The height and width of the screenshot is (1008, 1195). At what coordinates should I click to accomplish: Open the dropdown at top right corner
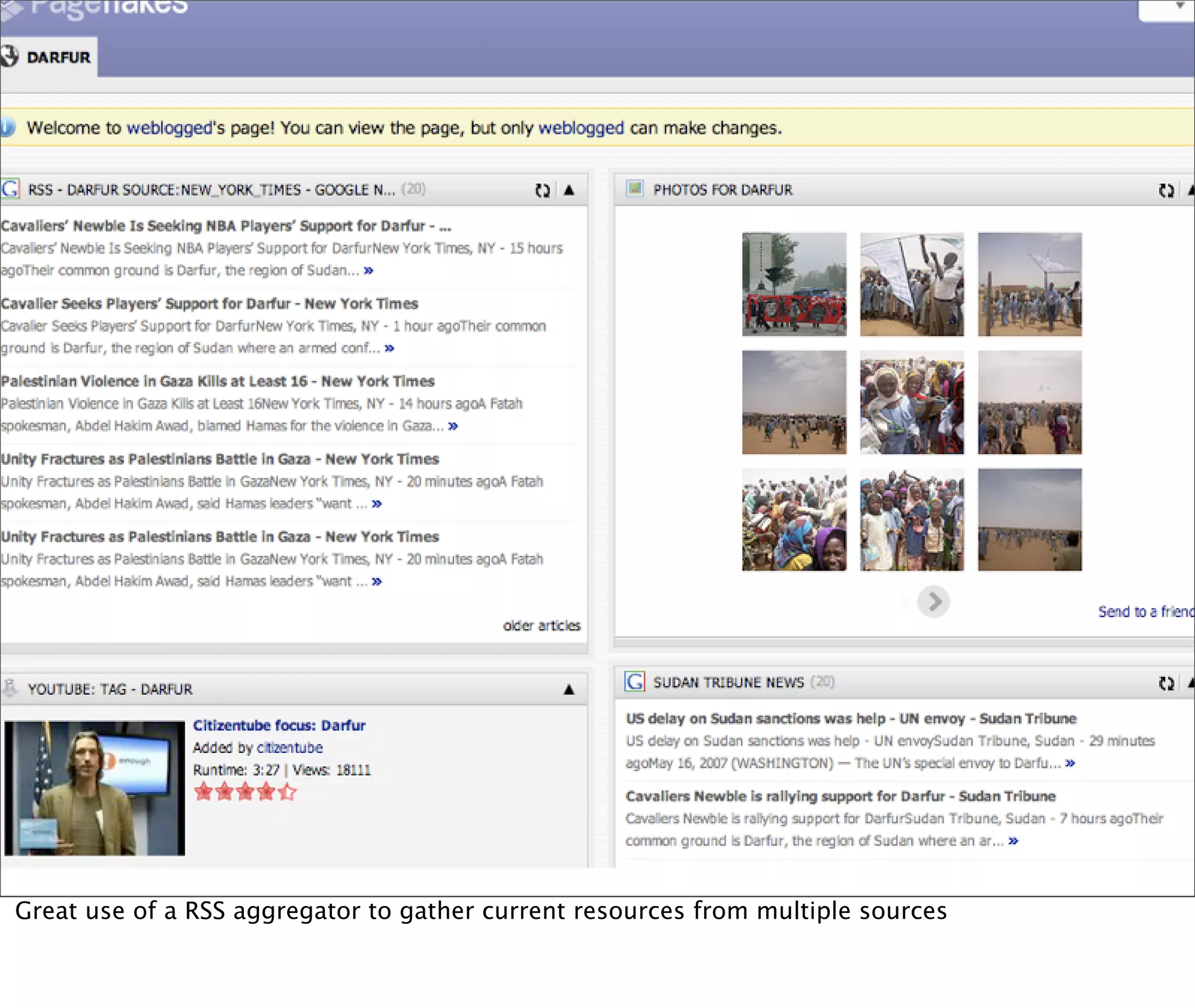(x=1167, y=9)
